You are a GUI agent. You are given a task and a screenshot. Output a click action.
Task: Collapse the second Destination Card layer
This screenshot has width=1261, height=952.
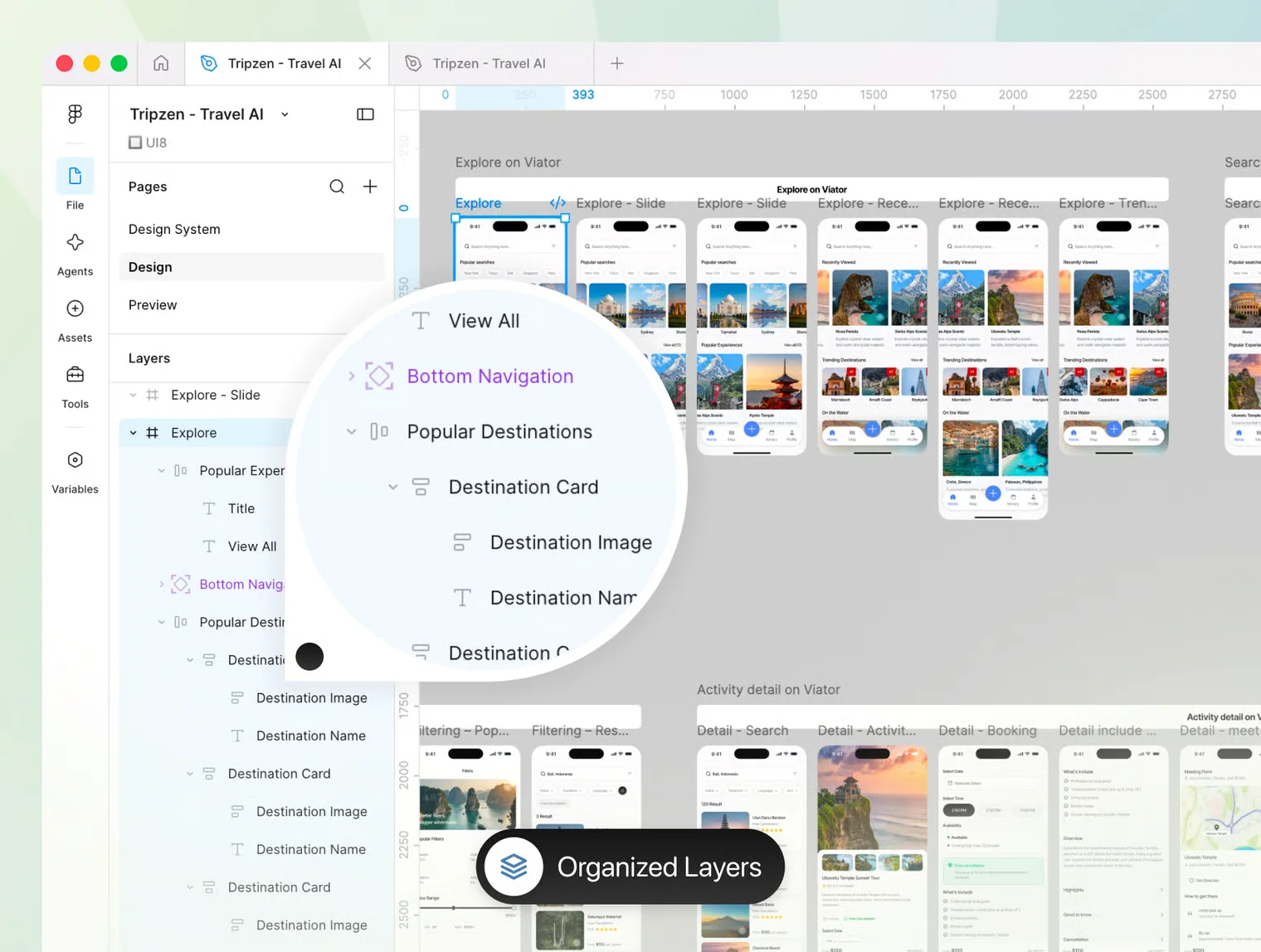tap(190, 774)
